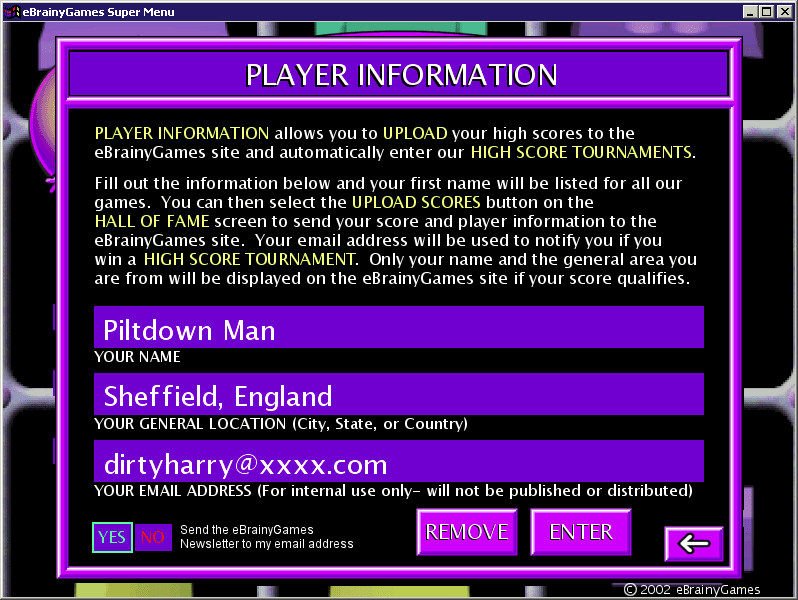
Task: Close the eBrainyGames Super Menu window
Action: click(784, 12)
